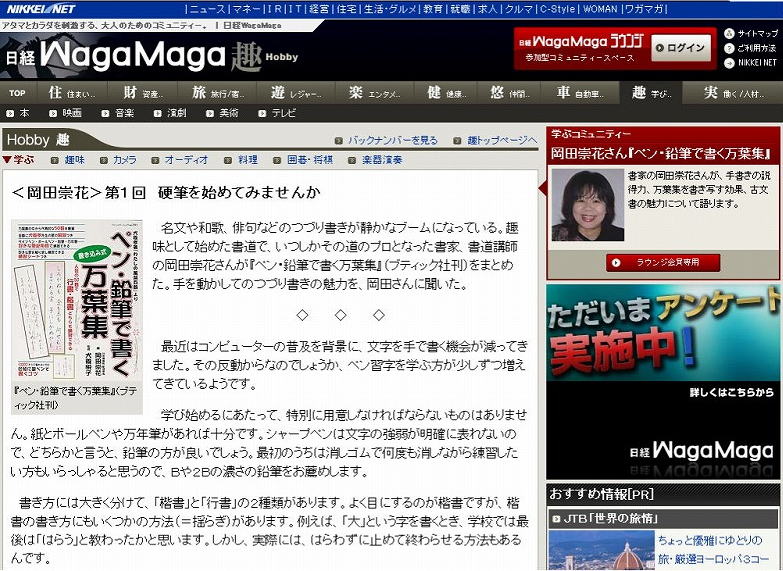Click the ご利用方法 question icon
This screenshot has height=571, width=783.
coord(729,48)
